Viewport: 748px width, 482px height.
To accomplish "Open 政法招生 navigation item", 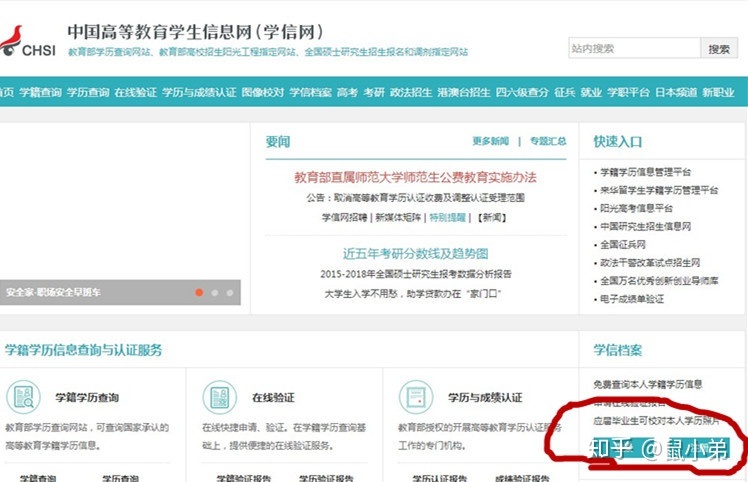I will tap(411, 92).
